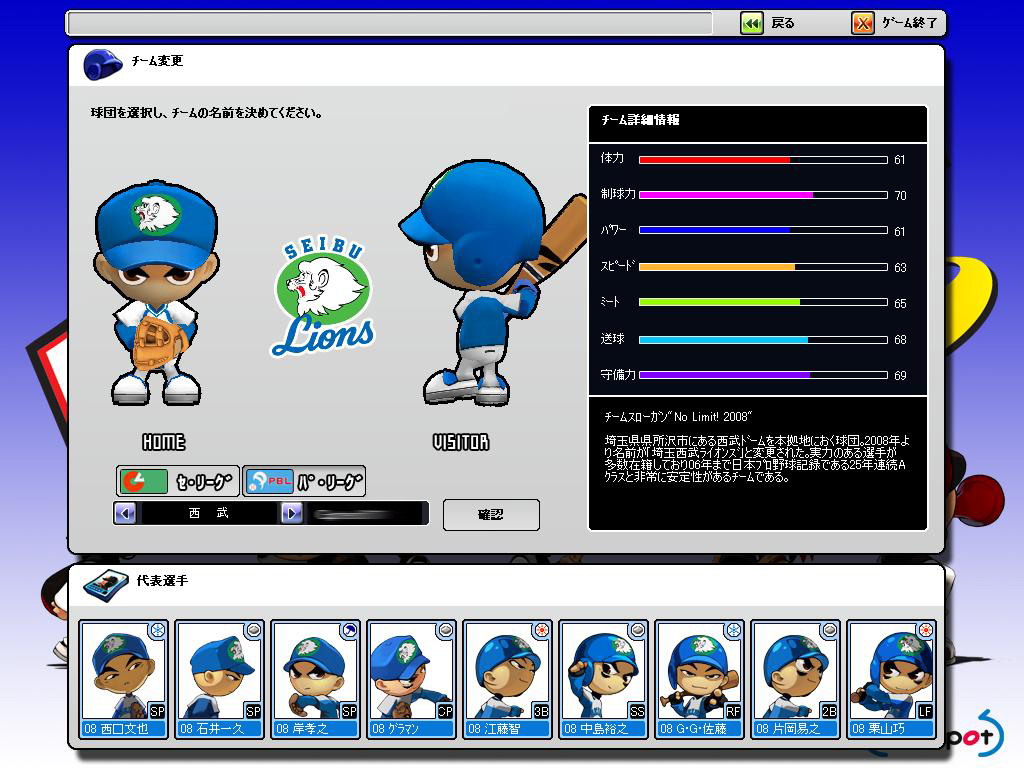This screenshot has width=1024, height=768.
Task: Select the next team with the right arrow
Action: 292,513
